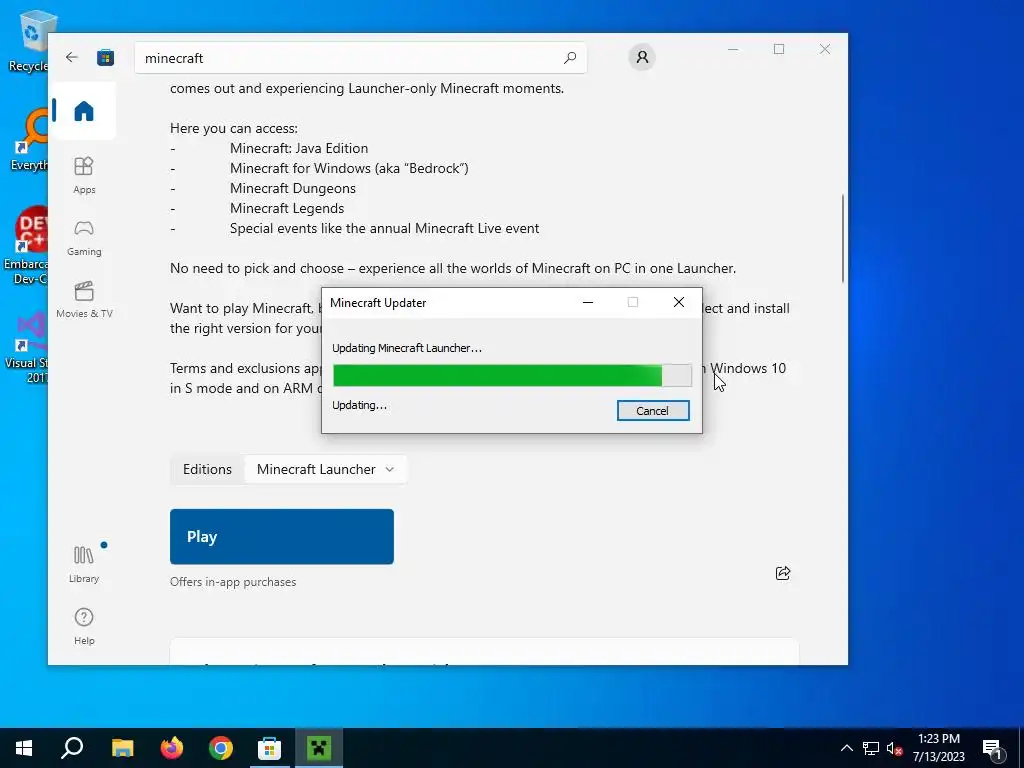
Task: Click the Microsoft Store logo icon
Action: pos(105,57)
